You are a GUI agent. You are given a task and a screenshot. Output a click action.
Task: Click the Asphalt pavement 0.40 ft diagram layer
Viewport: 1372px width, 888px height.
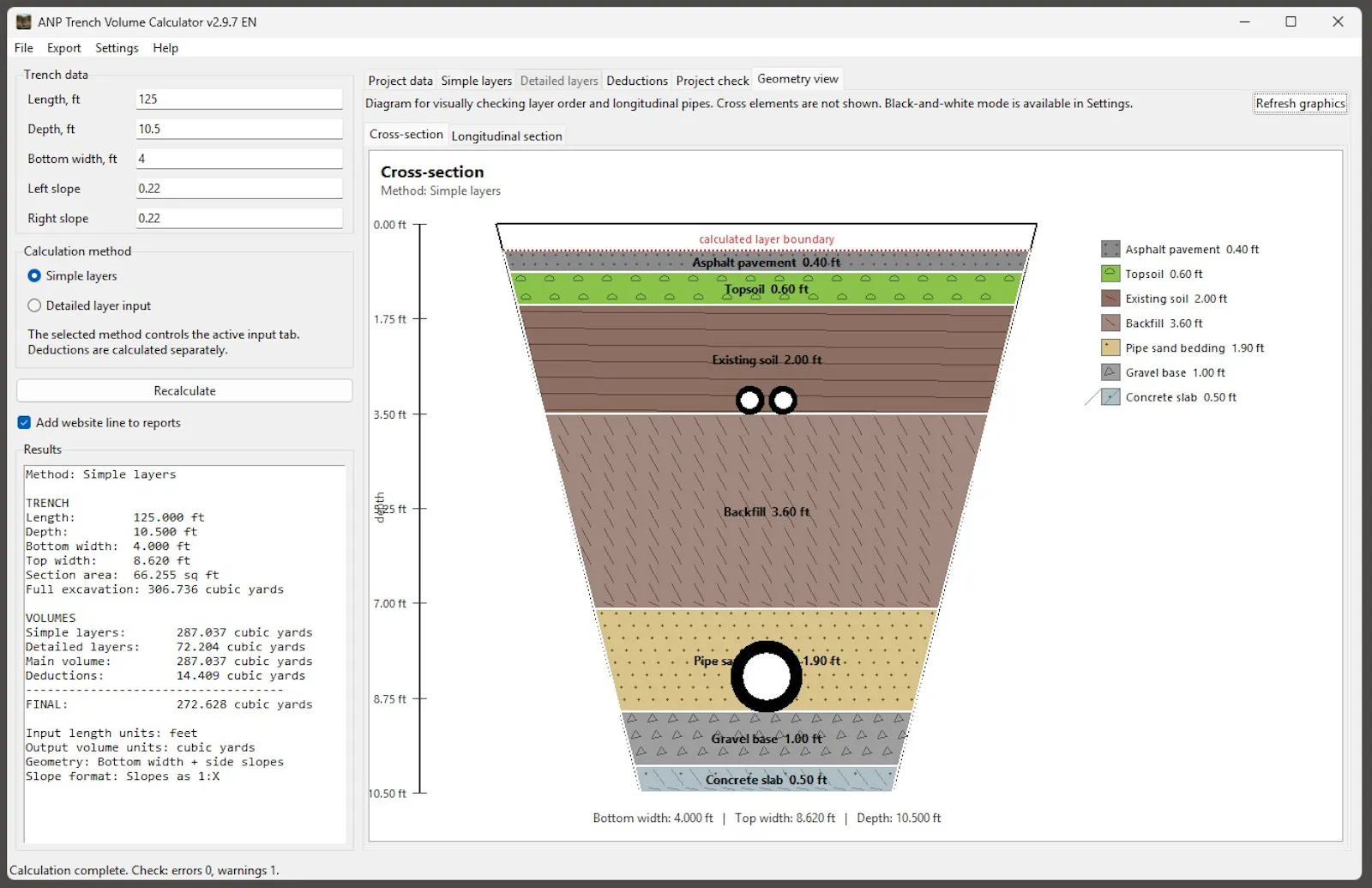767,262
